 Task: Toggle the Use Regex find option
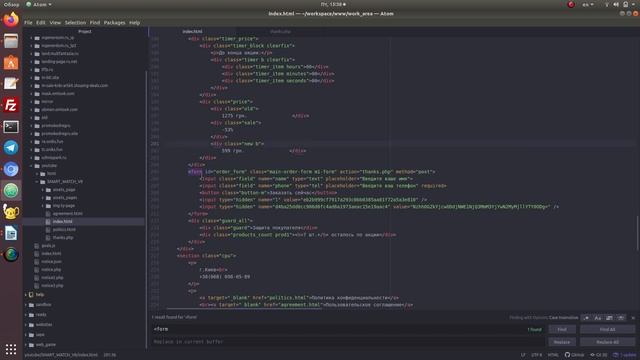pyautogui.click(x=587, y=318)
